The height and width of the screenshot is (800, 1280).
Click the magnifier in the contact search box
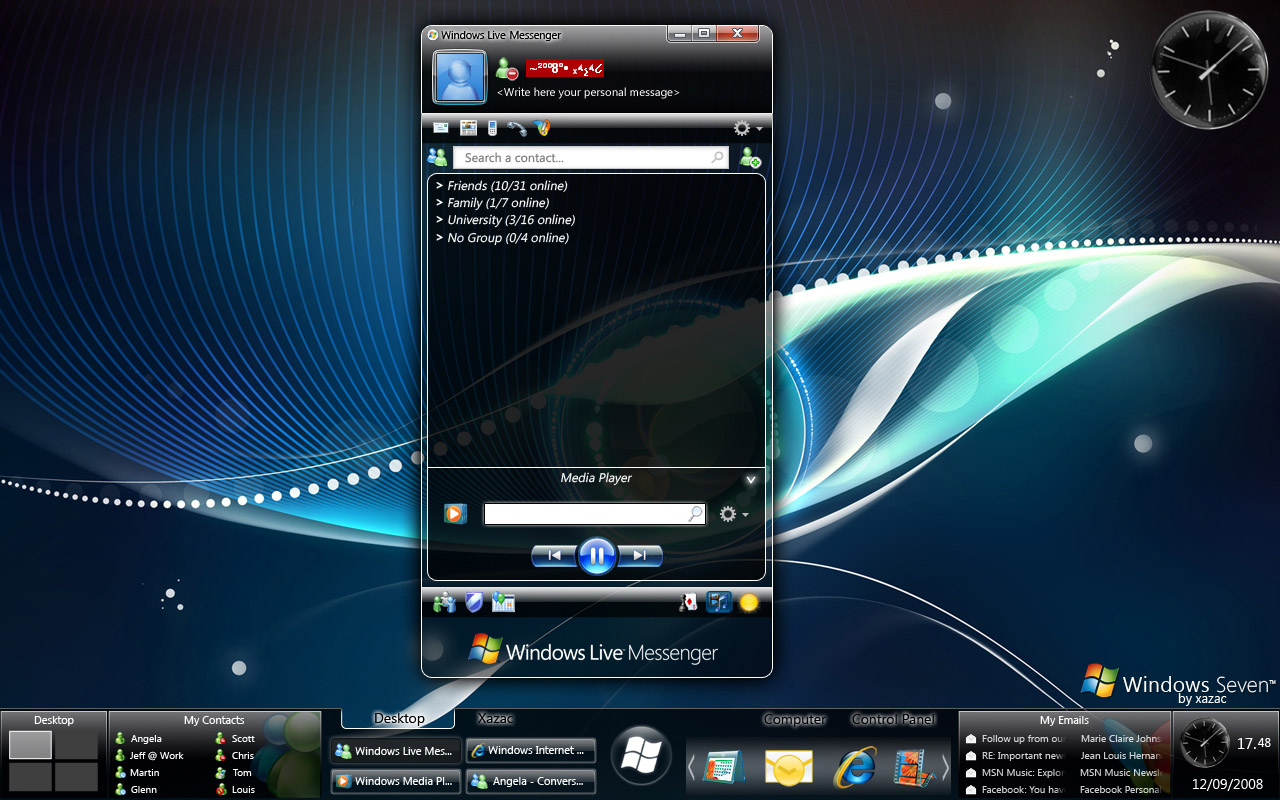click(717, 158)
